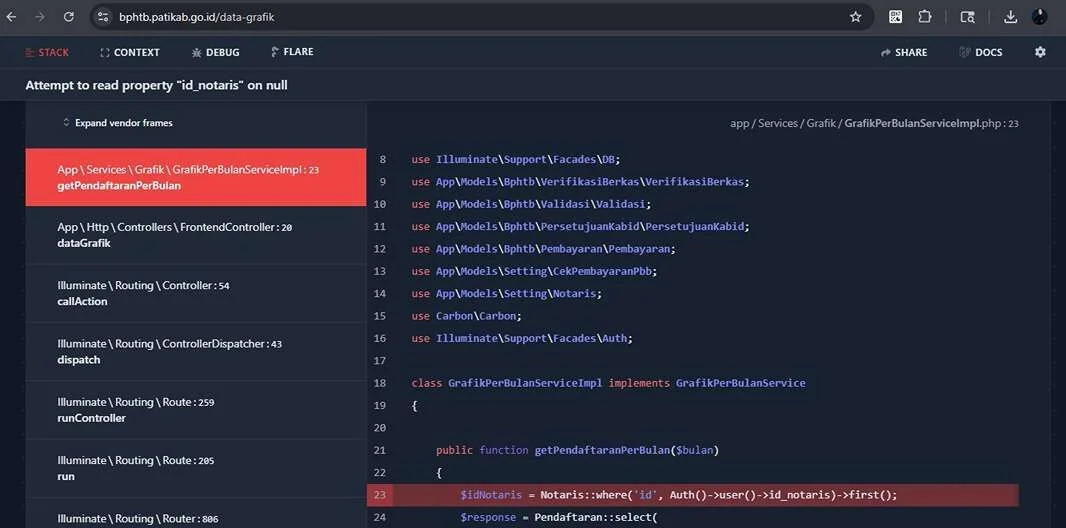
Task: Click line 11 PersetujuanKabid import
Action: point(581,226)
